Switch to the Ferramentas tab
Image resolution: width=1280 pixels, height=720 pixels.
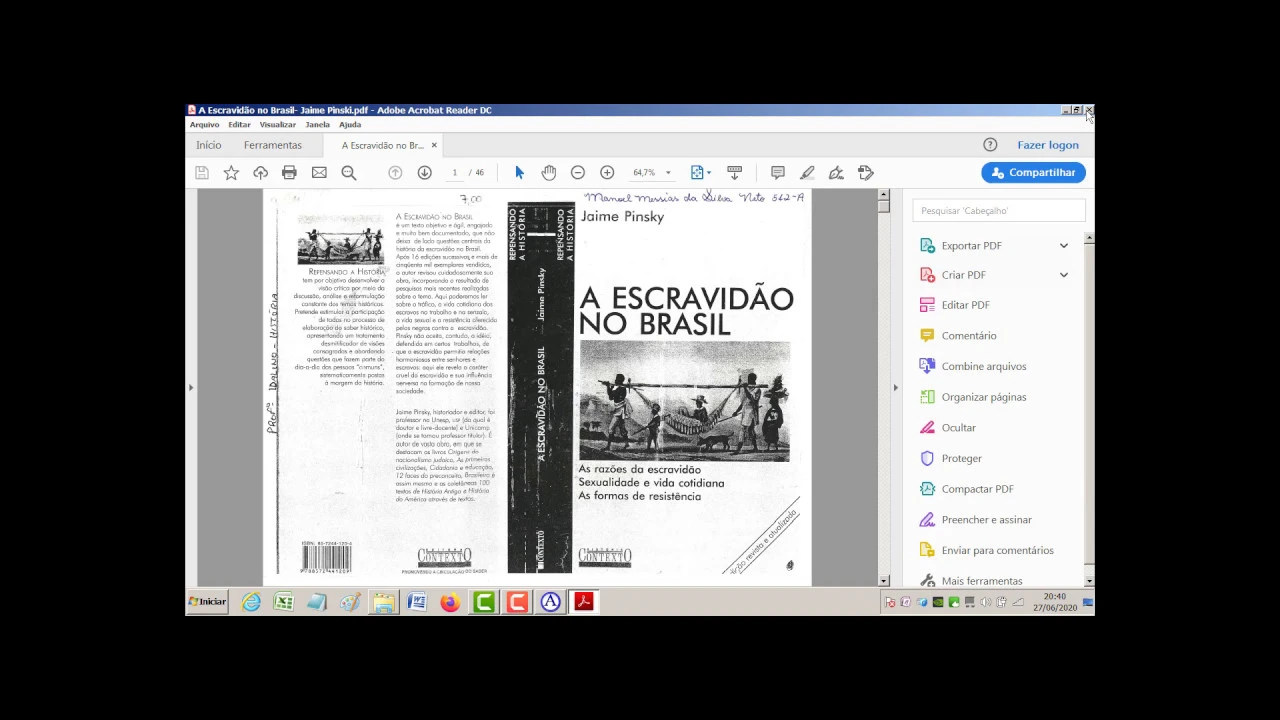coord(273,145)
